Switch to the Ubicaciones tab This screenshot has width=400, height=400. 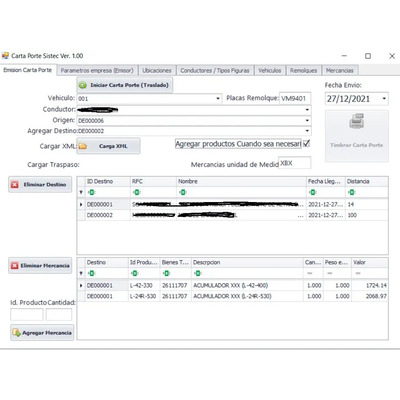pos(157,70)
